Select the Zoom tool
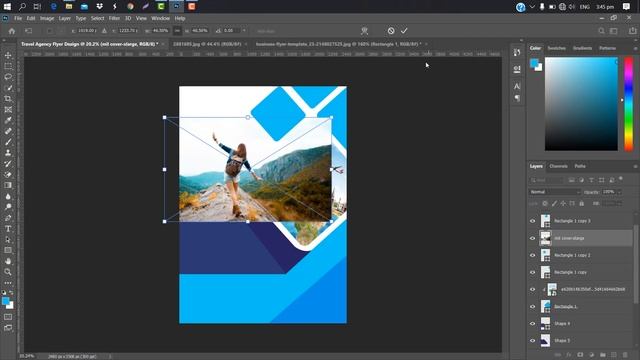640x360 pixels. click(x=8, y=272)
